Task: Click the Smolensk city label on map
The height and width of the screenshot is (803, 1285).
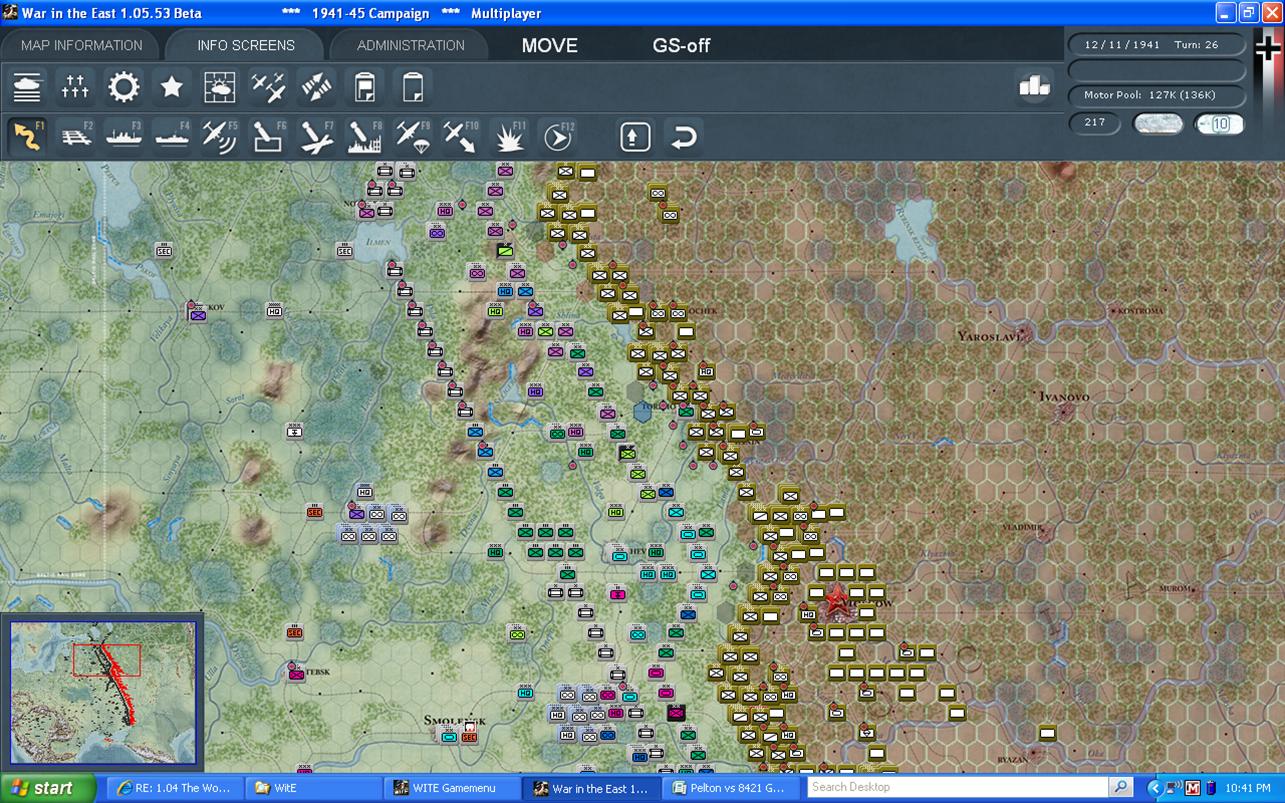Action: (454, 721)
